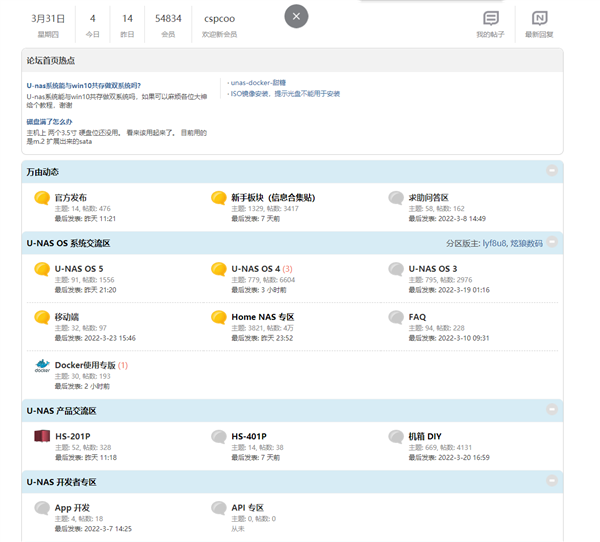
Task: Open moderator lyf8u8 profile link
Action: click(494, 243)
